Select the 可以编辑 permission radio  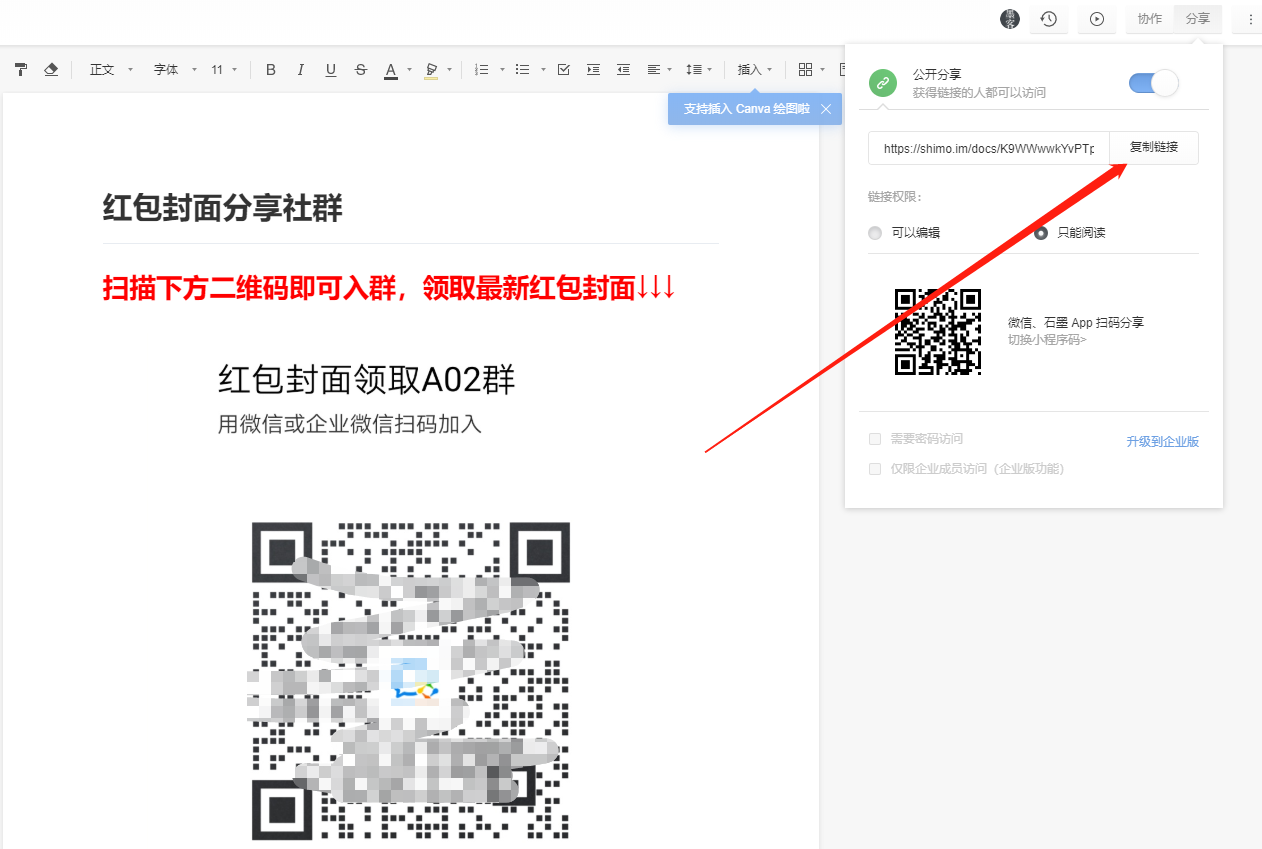(x=875, y=233)
